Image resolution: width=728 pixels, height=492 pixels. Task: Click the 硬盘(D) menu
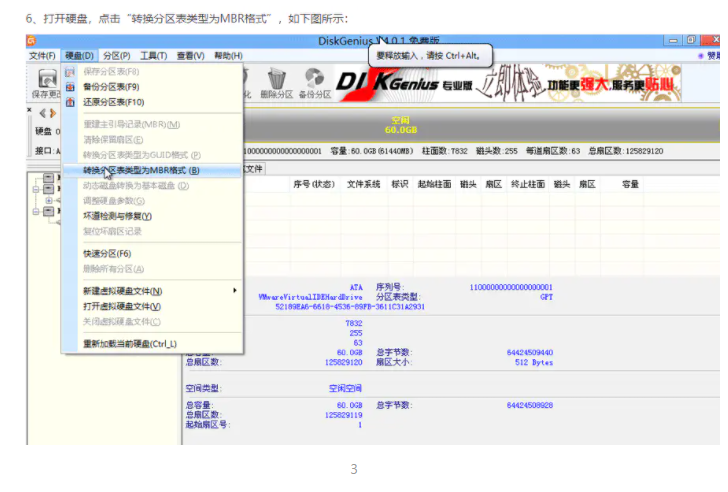point(79,56)
